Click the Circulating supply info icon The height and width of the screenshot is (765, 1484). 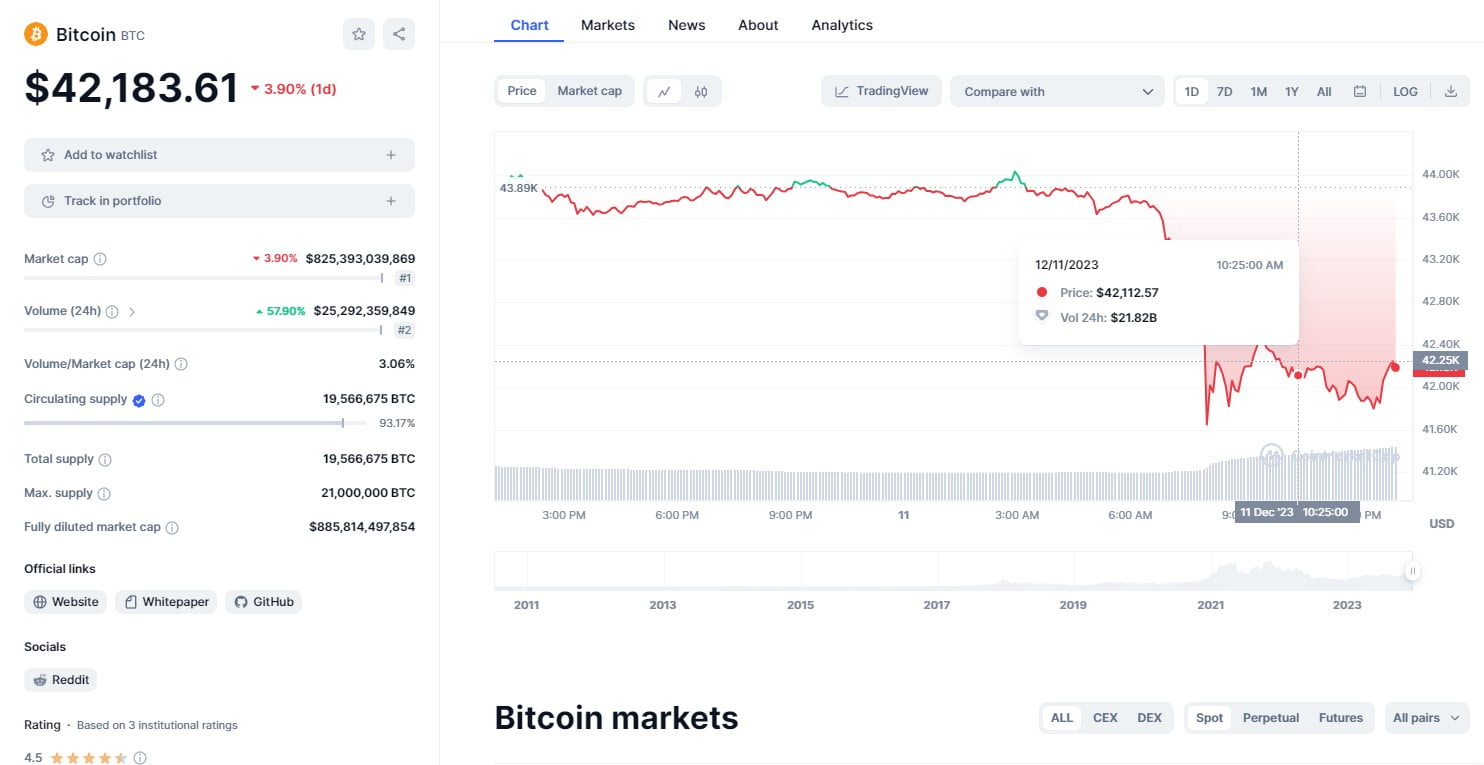coord(158,400)
